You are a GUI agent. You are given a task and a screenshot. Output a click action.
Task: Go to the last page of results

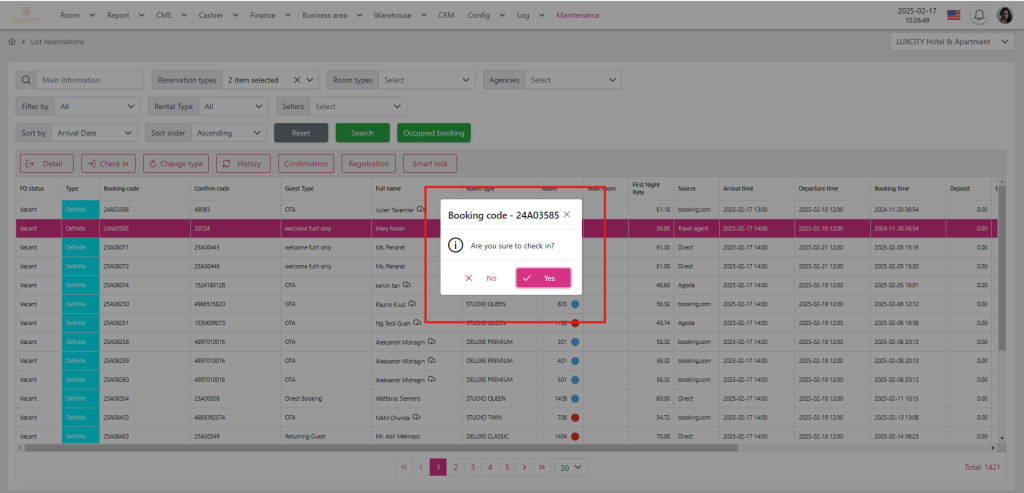click(542, 467)
